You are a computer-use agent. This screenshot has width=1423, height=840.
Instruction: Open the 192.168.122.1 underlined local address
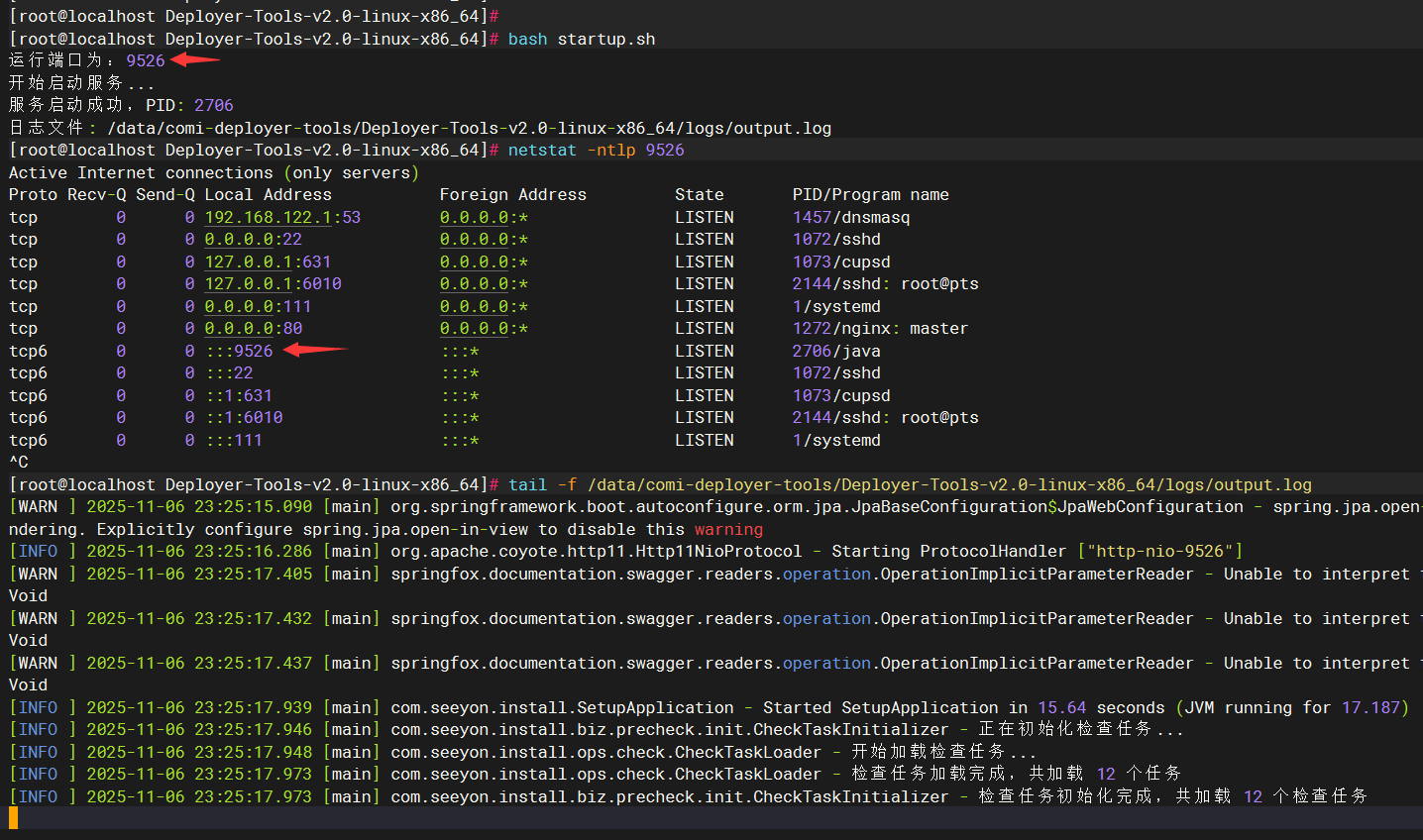pyautogui.click(x=268, y=217)
